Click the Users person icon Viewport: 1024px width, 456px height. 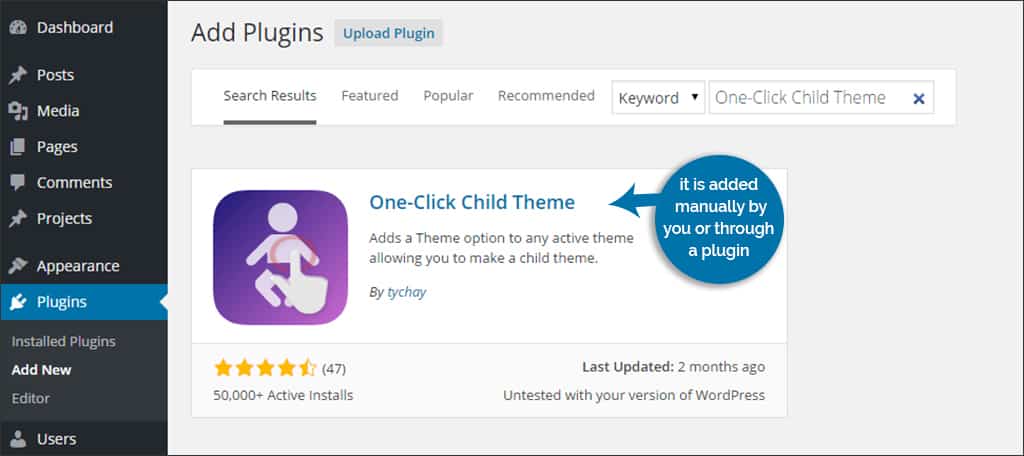[x=17, y=439]
